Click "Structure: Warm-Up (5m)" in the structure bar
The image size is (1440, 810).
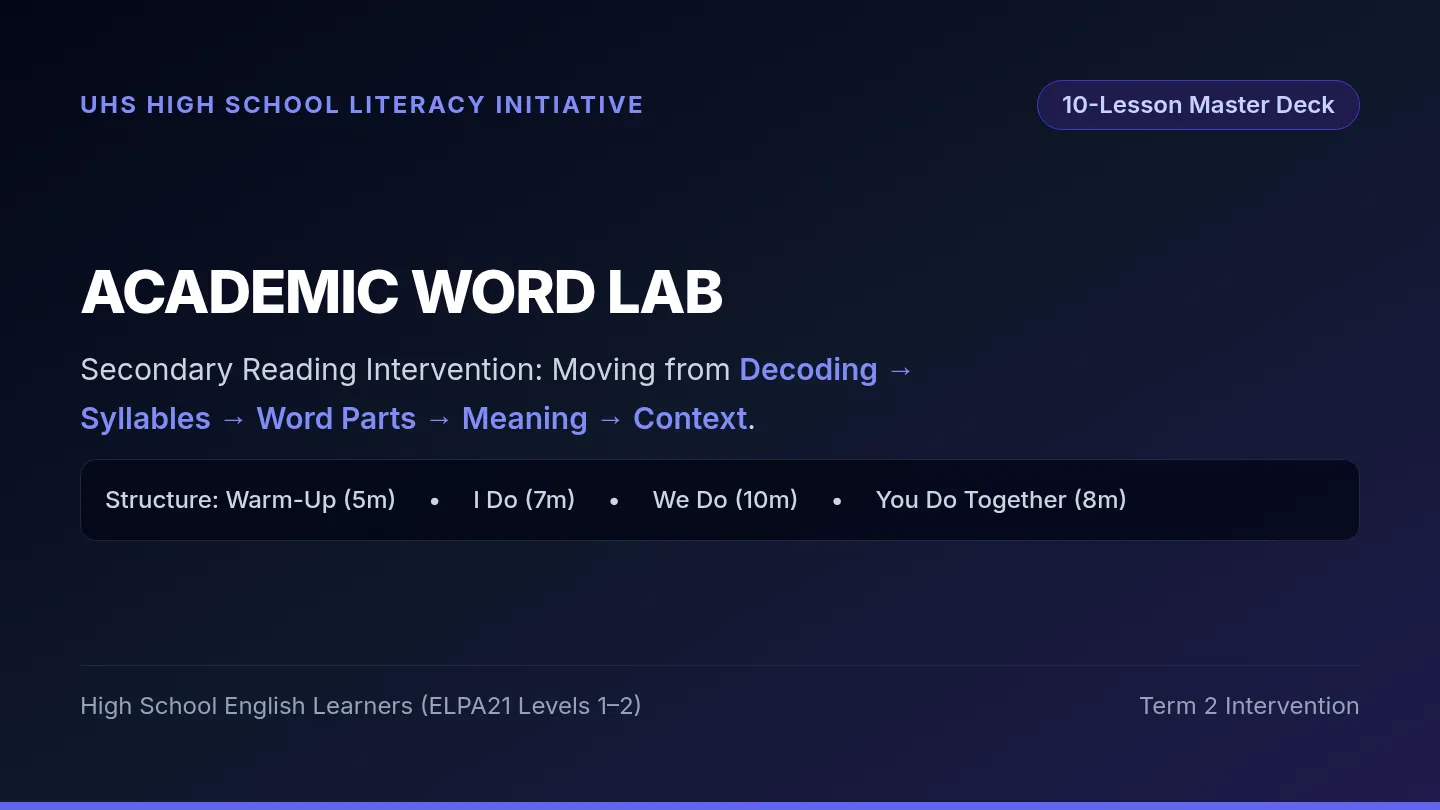tap(250, 500)
